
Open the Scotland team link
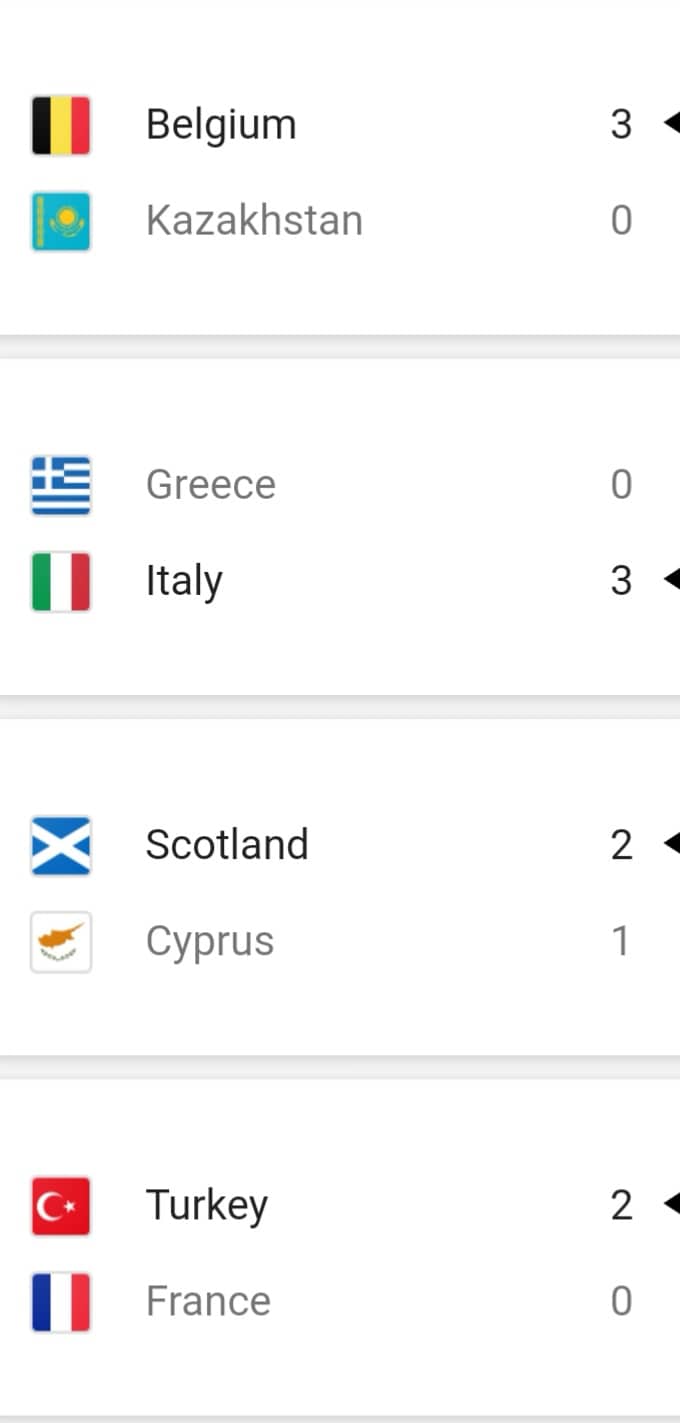pos(227,845)
